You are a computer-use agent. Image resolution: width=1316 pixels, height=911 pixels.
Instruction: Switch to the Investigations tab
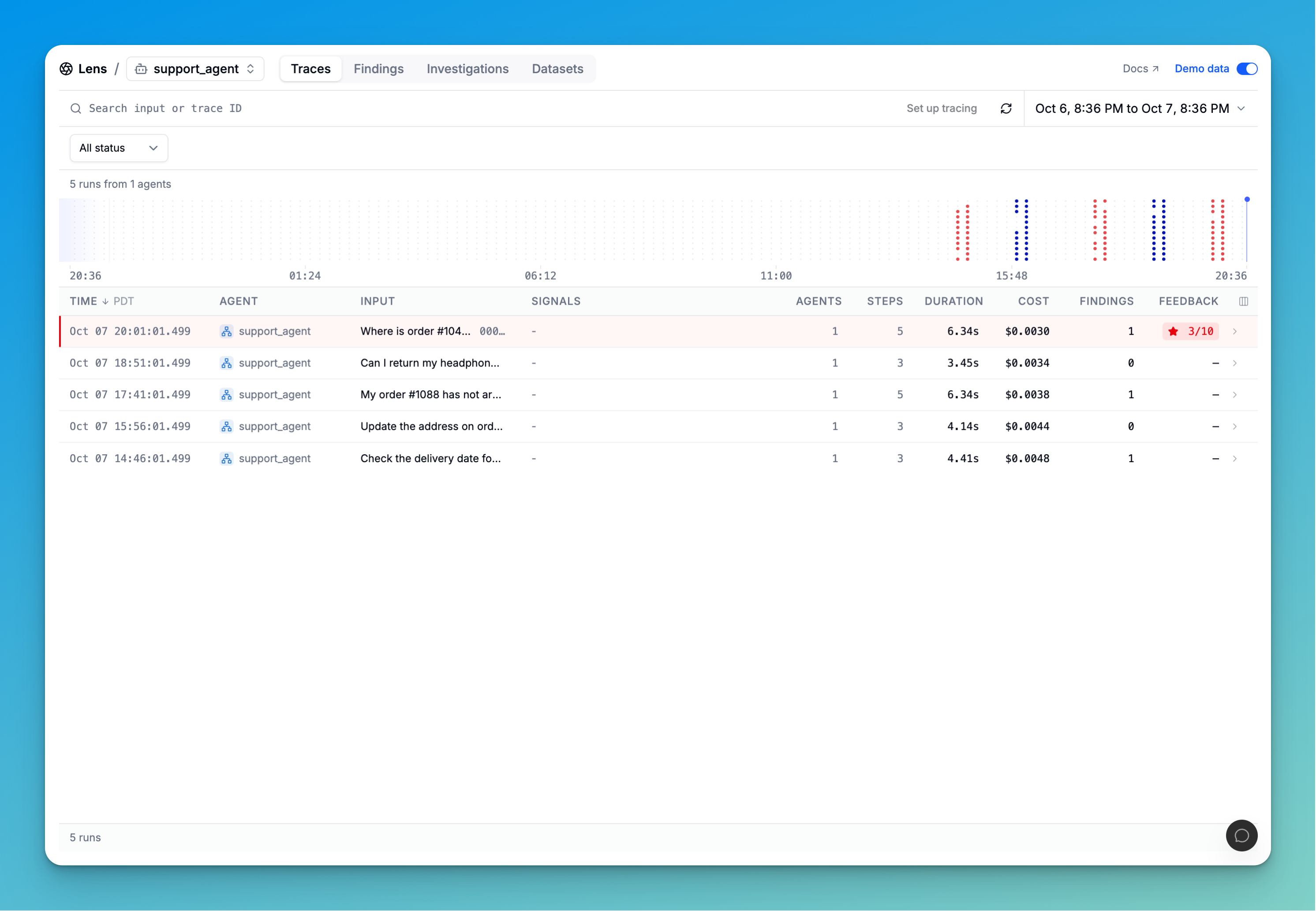(467, 68)
